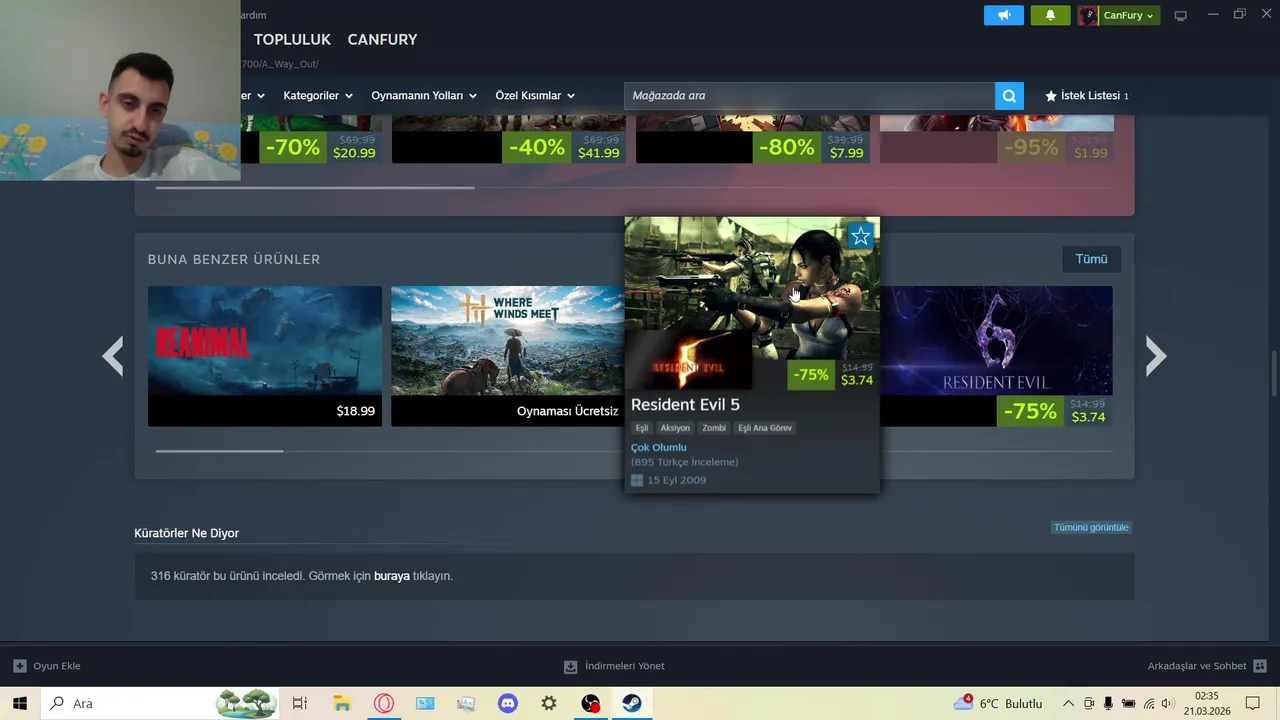The height and width of the screenshot is (720, 1280).
Task: Expand the Özel Kısımlar dropdown
Action: coord(535,96)
